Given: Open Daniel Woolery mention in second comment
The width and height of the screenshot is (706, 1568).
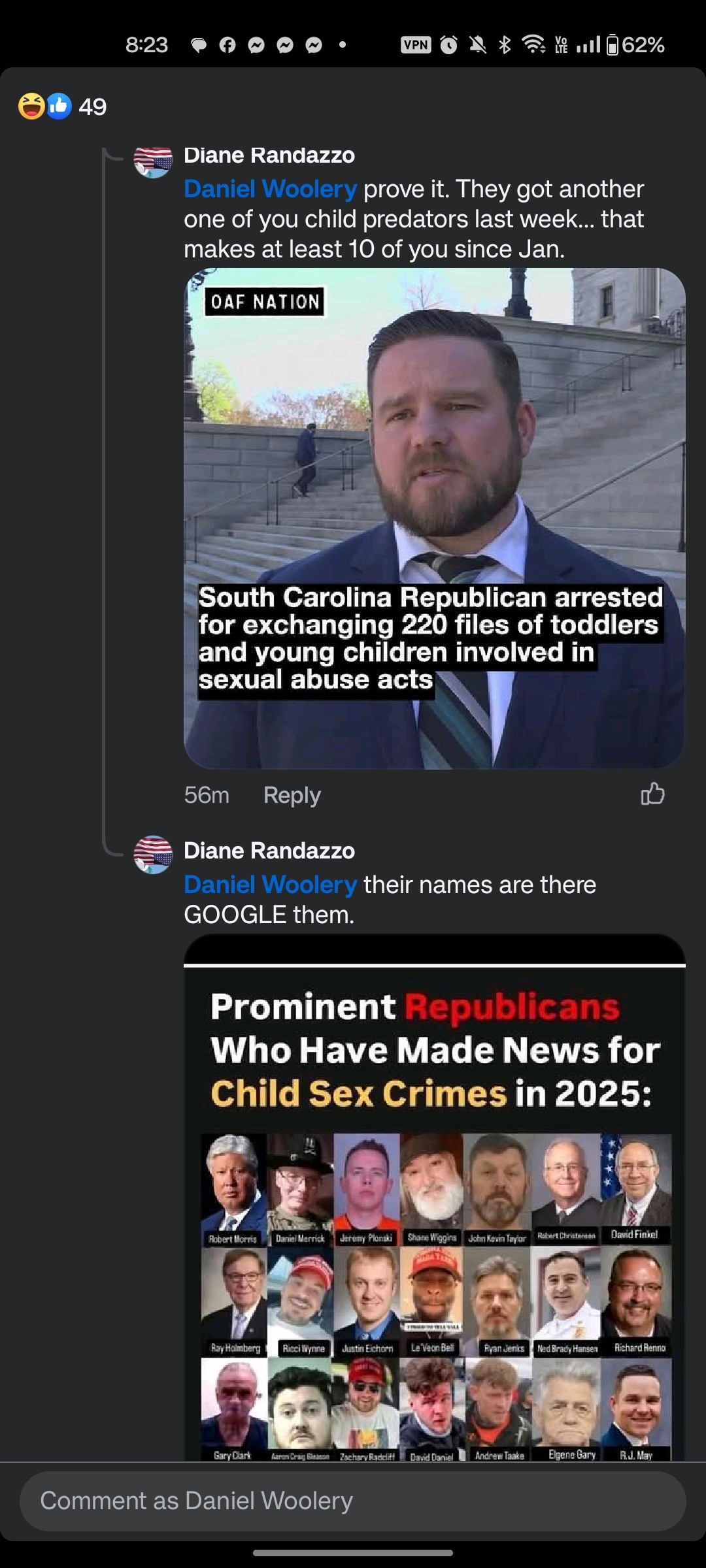Looking at the screenshot, I should (x=270, y=885).
